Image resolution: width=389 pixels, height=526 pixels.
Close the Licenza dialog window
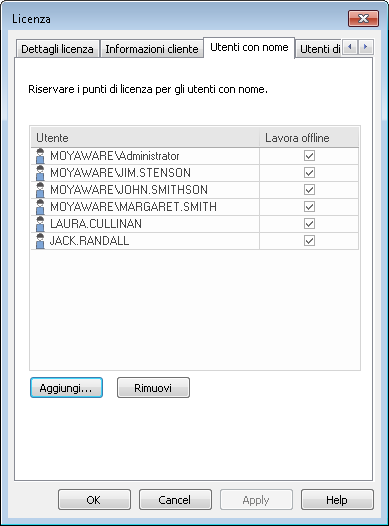tap(364, 18)
